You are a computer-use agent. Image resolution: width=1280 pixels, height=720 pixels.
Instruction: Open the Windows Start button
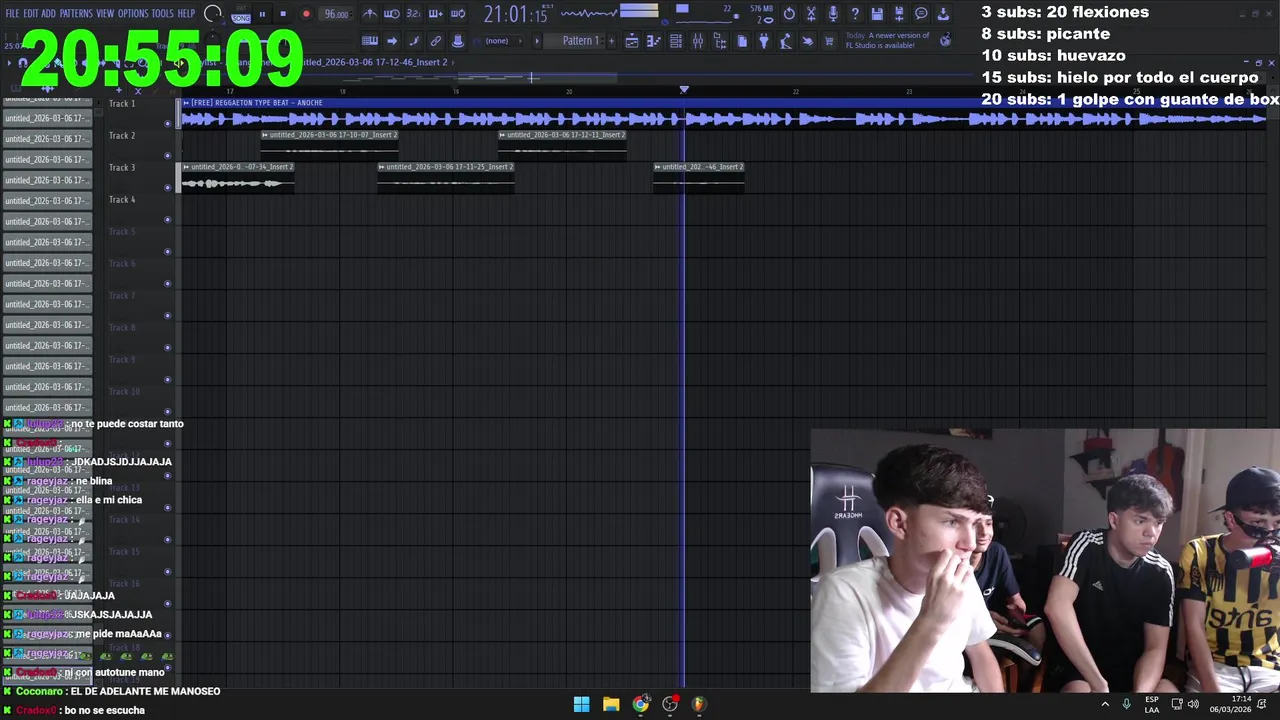581,704
